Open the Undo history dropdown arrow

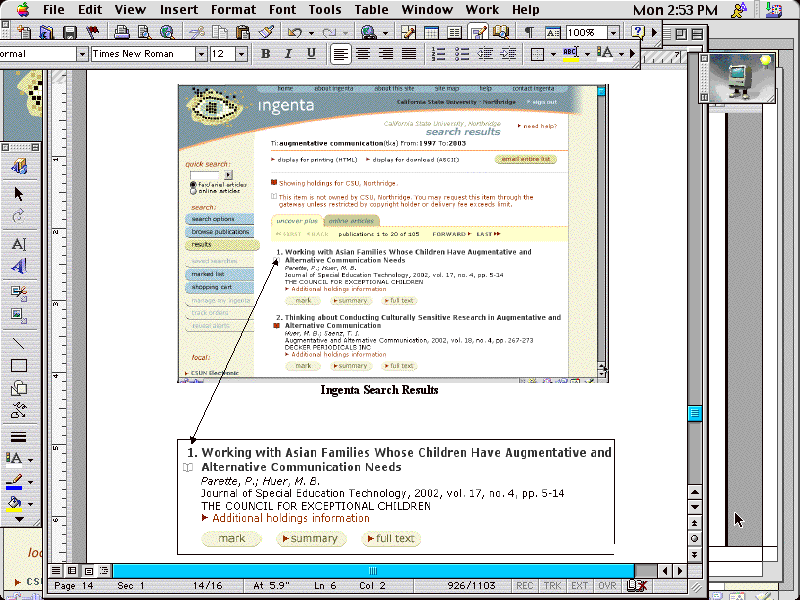(x=311, y=33)
